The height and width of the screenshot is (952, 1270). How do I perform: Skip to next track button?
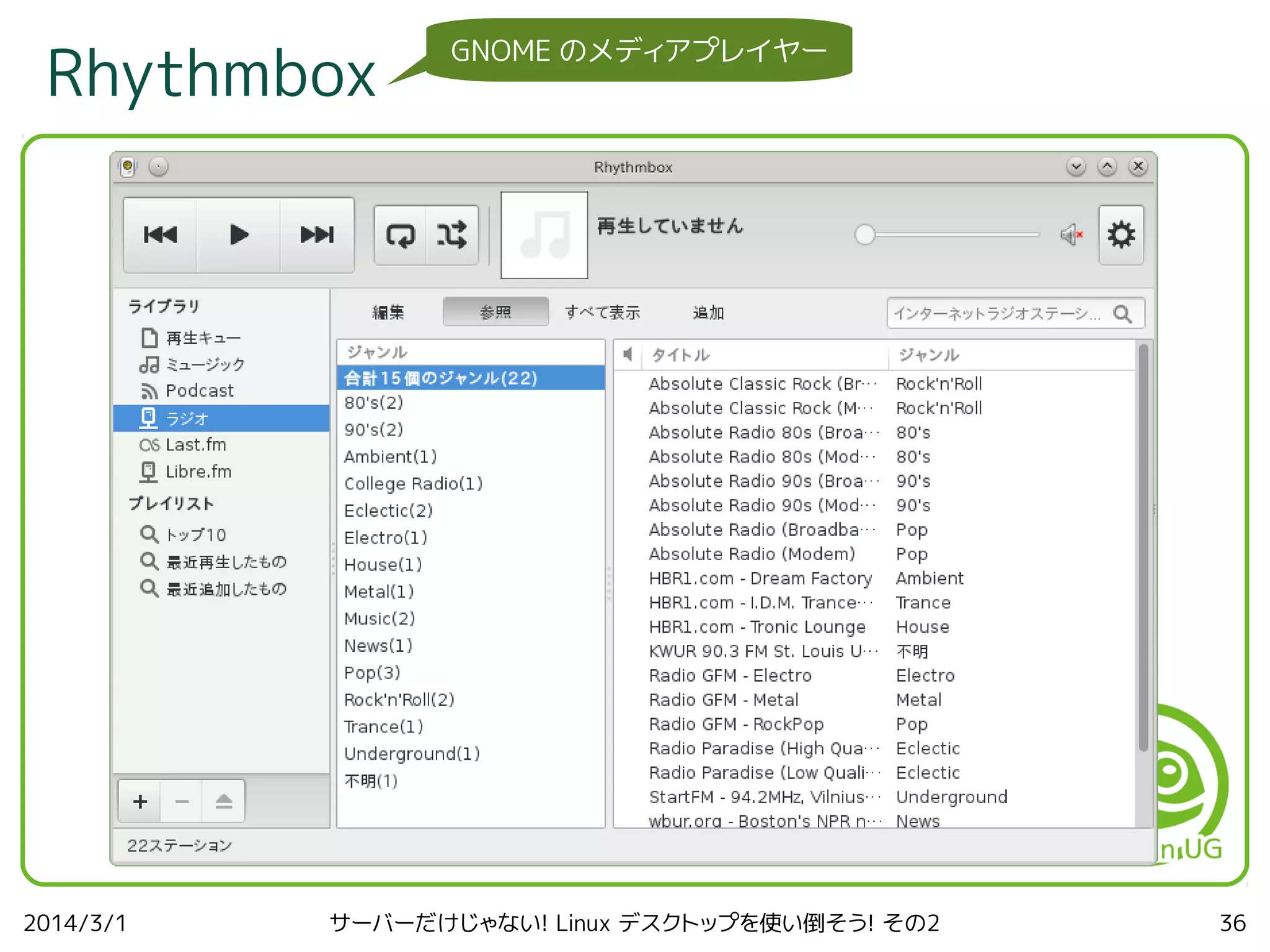point(317,235)
